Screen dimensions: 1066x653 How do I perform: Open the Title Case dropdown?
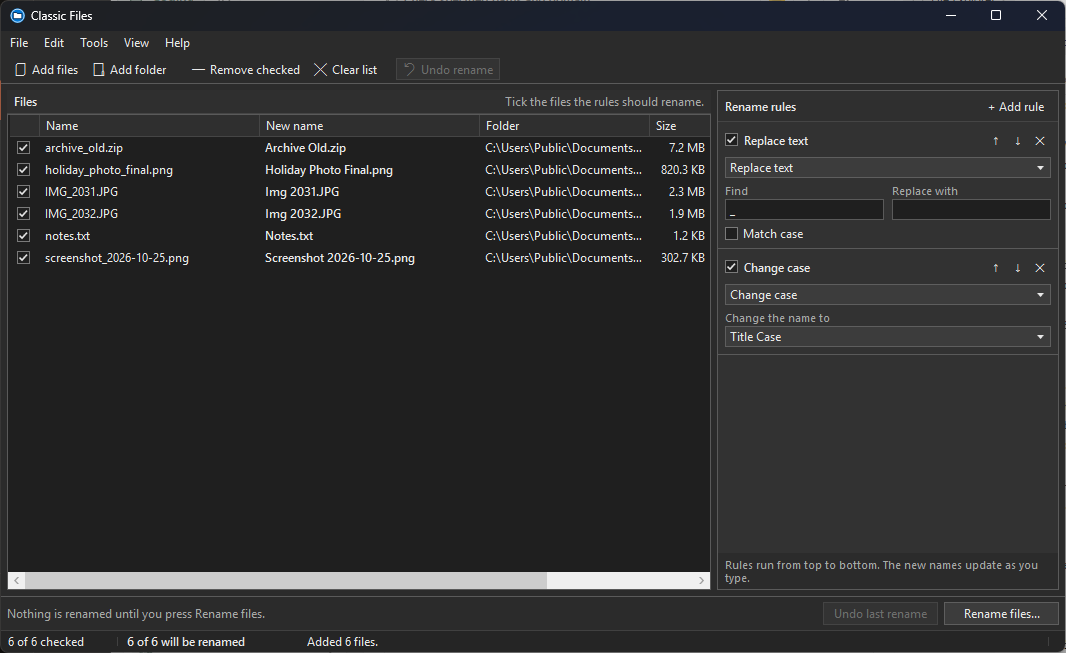(x=887, y=337)
